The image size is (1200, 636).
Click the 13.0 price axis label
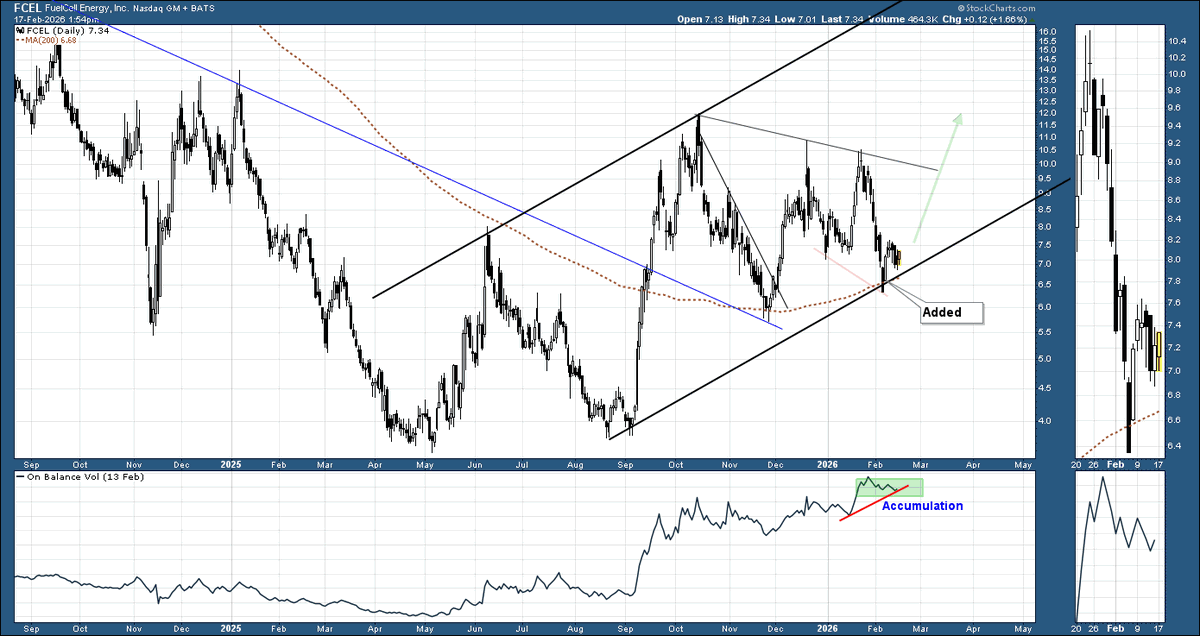point(1047,91)
